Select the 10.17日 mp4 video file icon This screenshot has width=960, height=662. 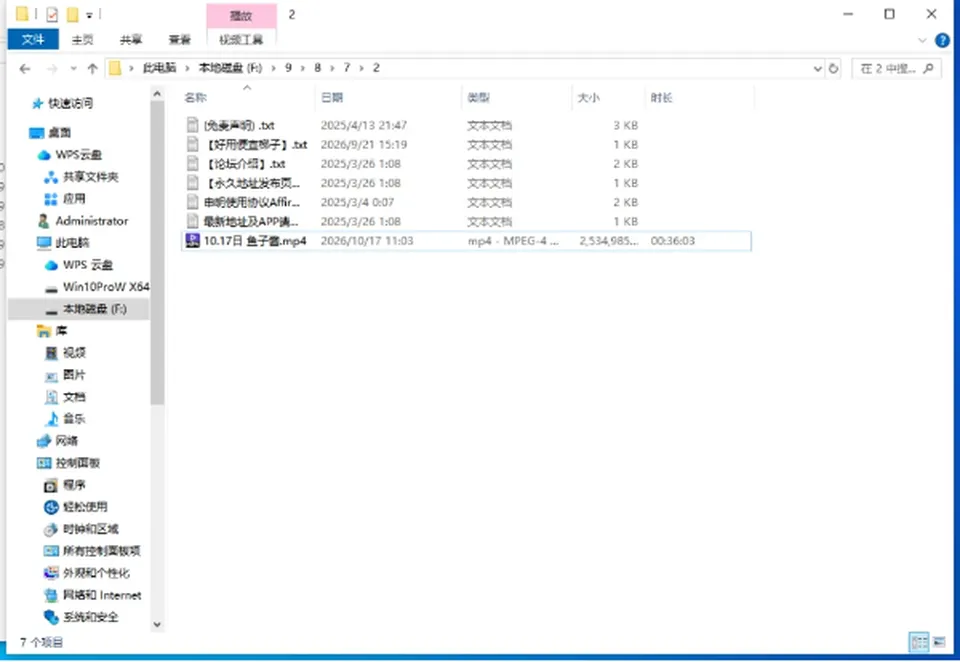click(x=192, y=241)
